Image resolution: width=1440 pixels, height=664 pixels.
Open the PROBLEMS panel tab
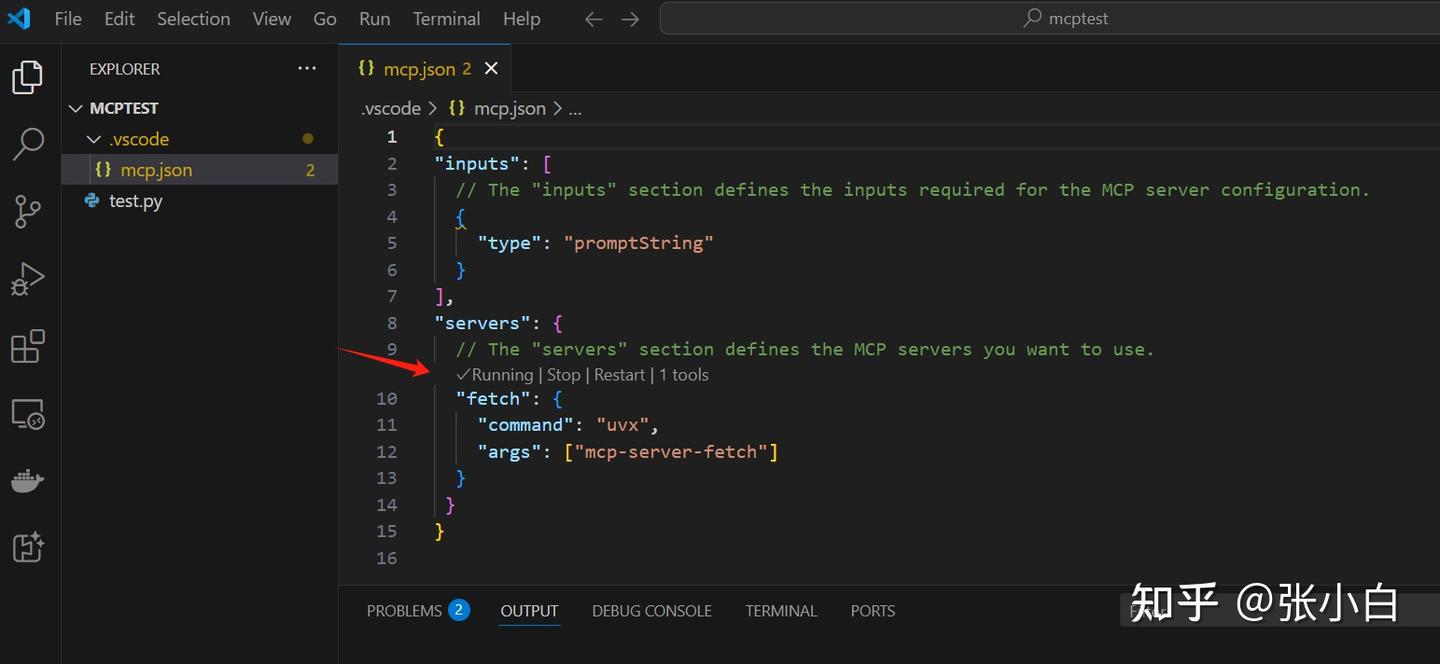point(404,611)
